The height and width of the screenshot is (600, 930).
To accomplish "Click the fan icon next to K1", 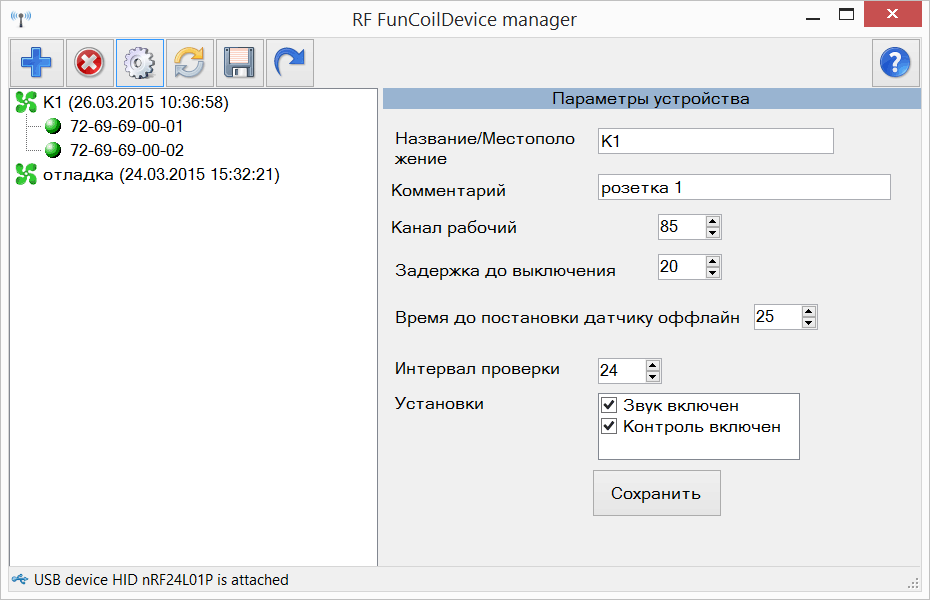I will 26,103.
